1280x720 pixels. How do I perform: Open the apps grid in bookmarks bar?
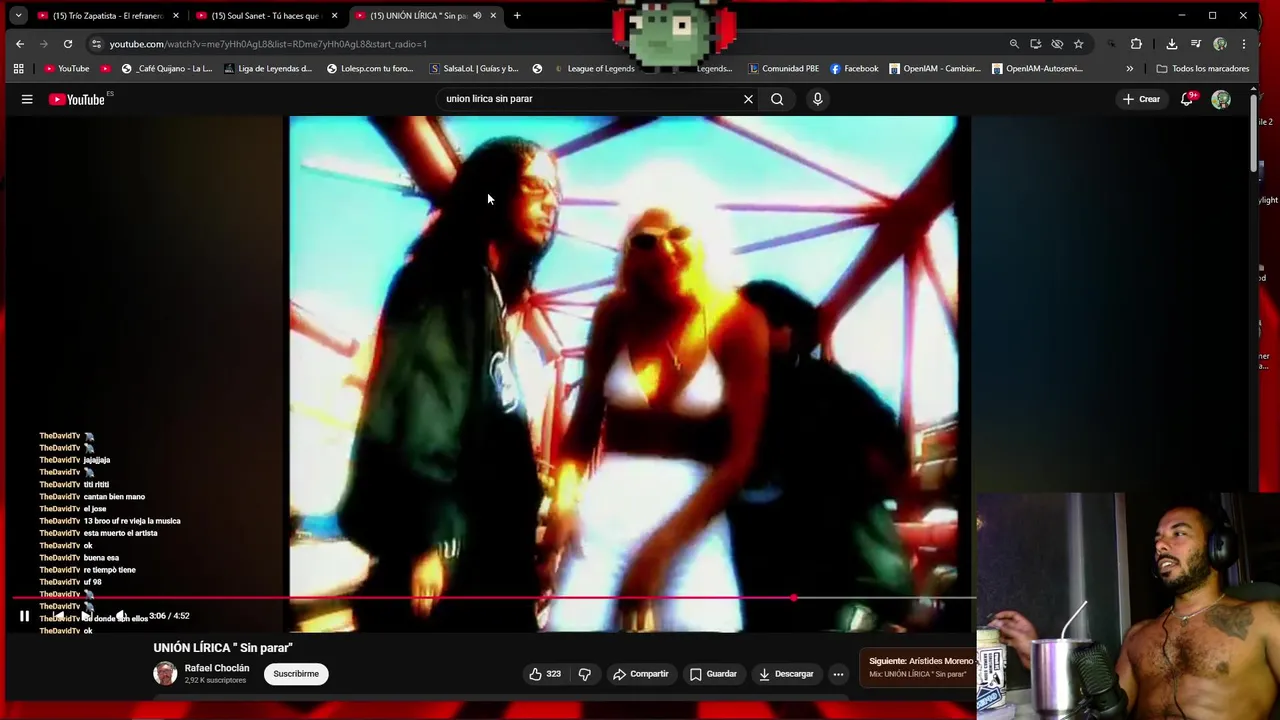point(18,69)
